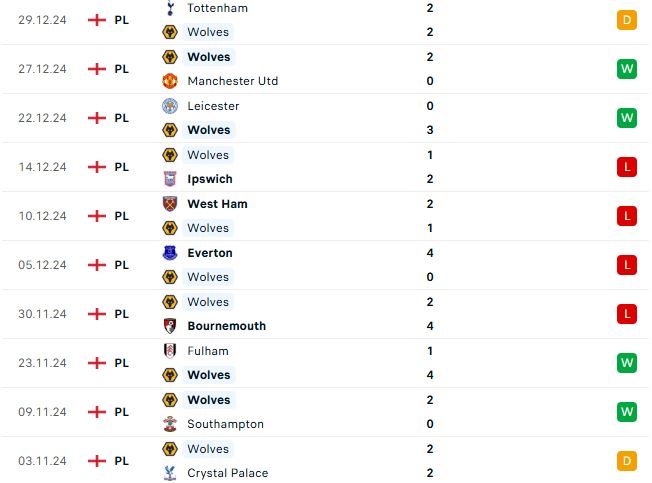
Task: Click the England flag on the 09.11.24 row
Action: [97, 412]
